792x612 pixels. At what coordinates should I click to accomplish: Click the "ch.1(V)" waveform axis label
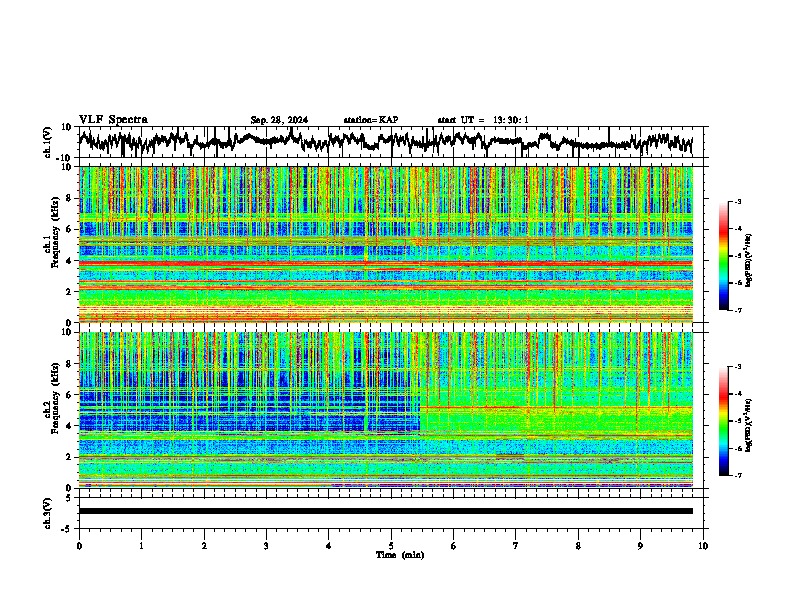(48, 142)
